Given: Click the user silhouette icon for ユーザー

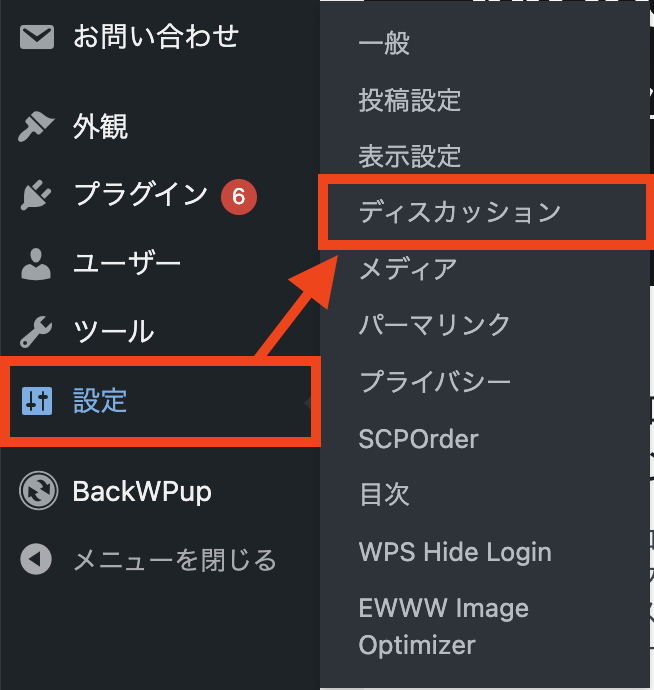Looking at the screenshot, I should coord(36,264).
